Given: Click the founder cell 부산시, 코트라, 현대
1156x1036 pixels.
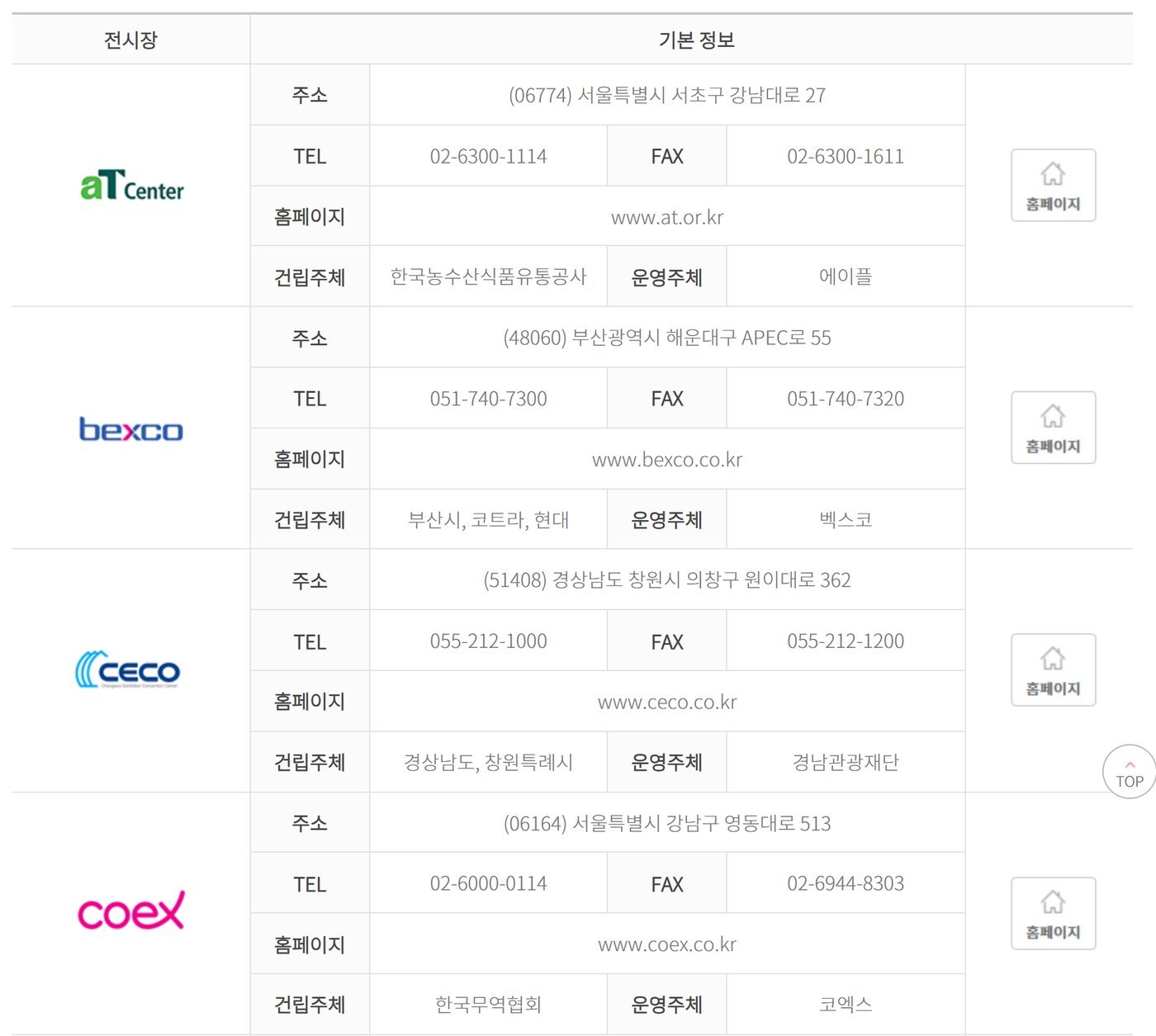Looking at the screenshot, I should coord(488,520).
